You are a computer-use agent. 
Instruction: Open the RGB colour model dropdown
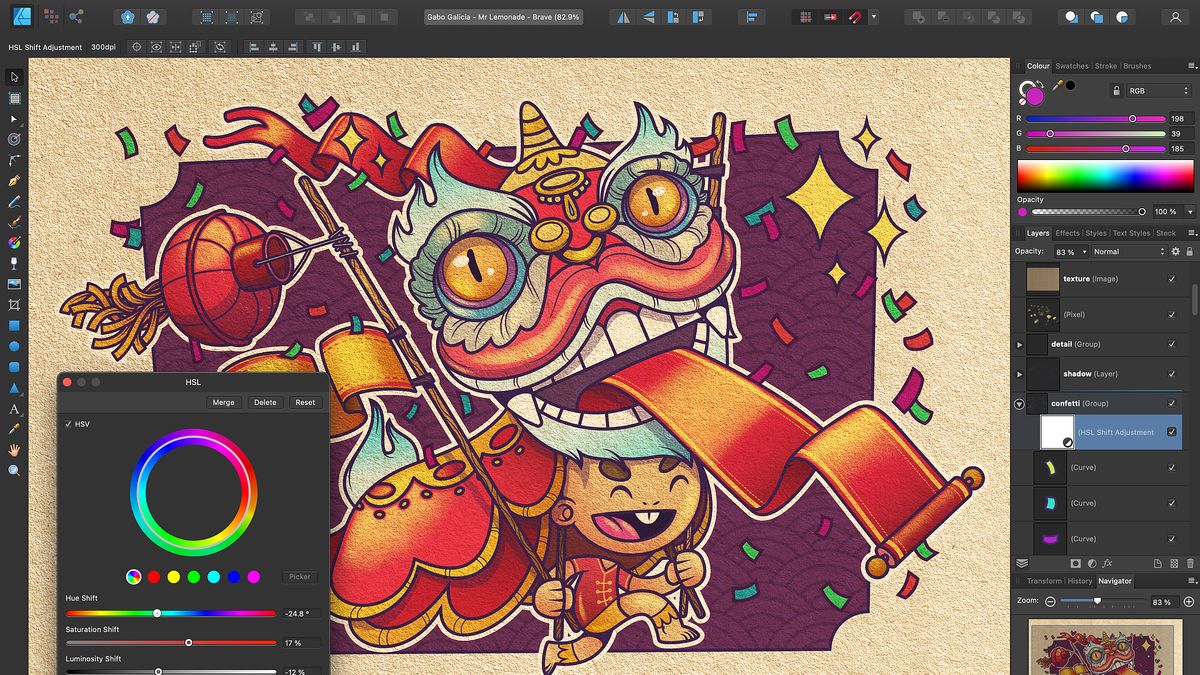(1157, 90)
